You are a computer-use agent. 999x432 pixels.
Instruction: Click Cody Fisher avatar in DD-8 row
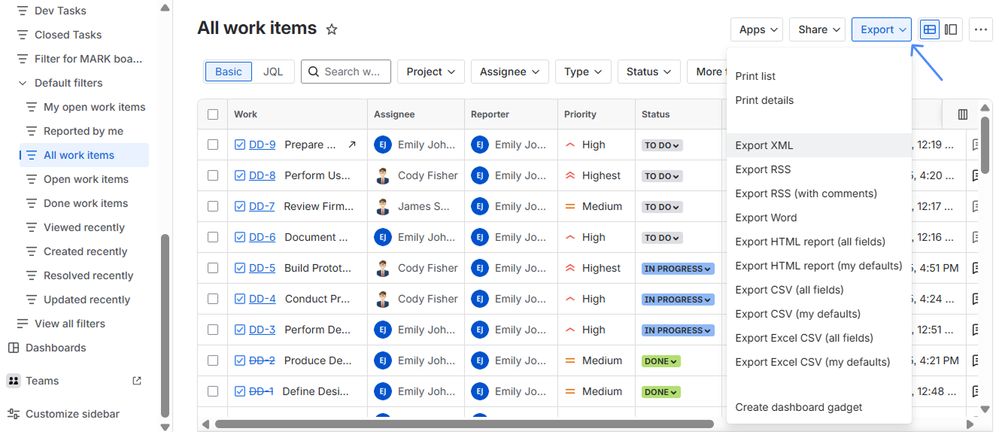coord(383,176)
